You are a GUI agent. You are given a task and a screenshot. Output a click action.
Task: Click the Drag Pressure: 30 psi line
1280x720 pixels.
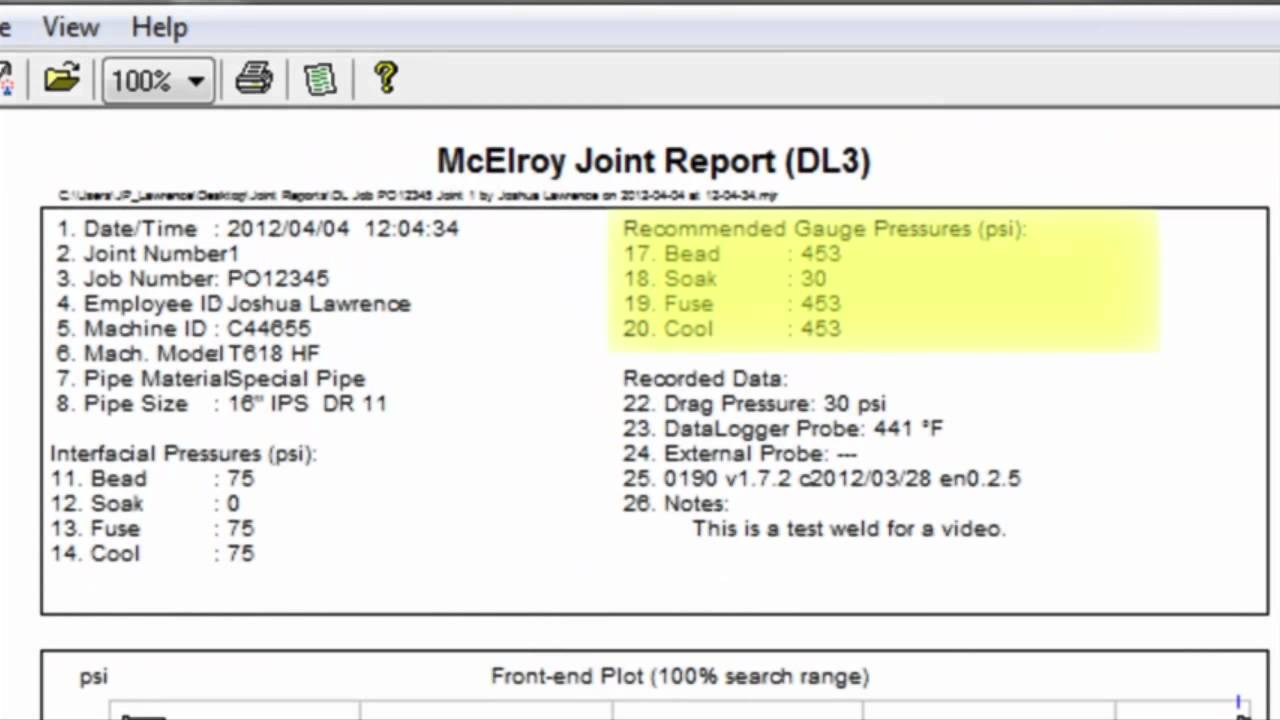click(x=755, y=404)
